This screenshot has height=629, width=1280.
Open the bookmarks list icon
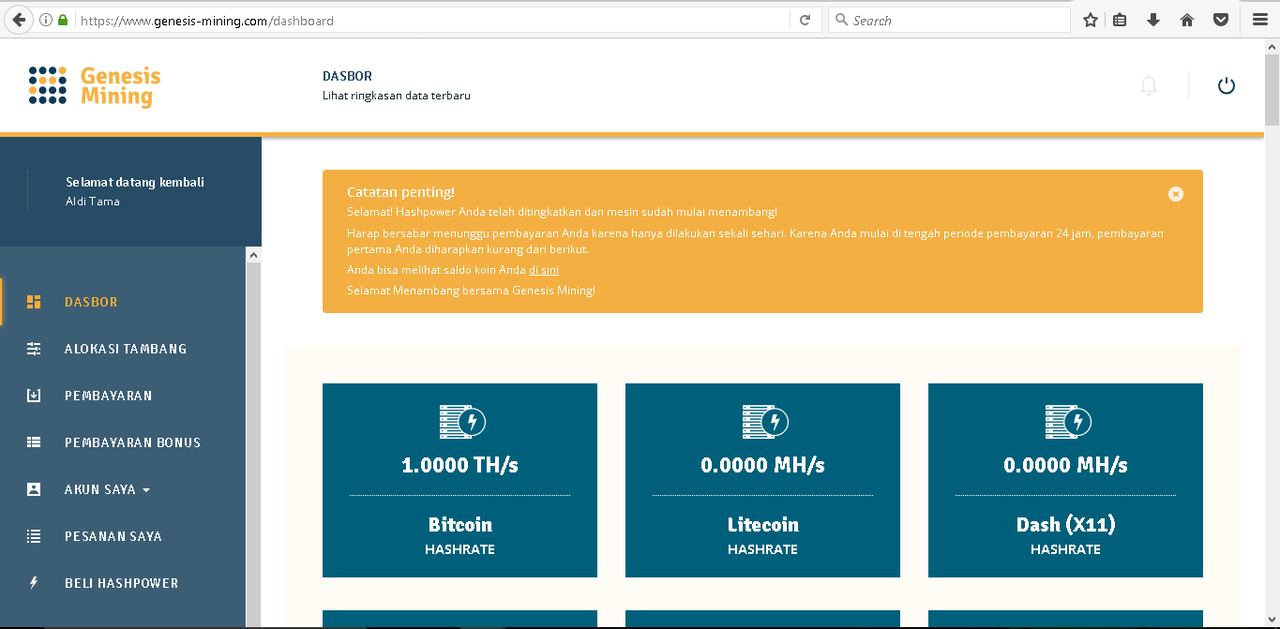point(1120,20)
